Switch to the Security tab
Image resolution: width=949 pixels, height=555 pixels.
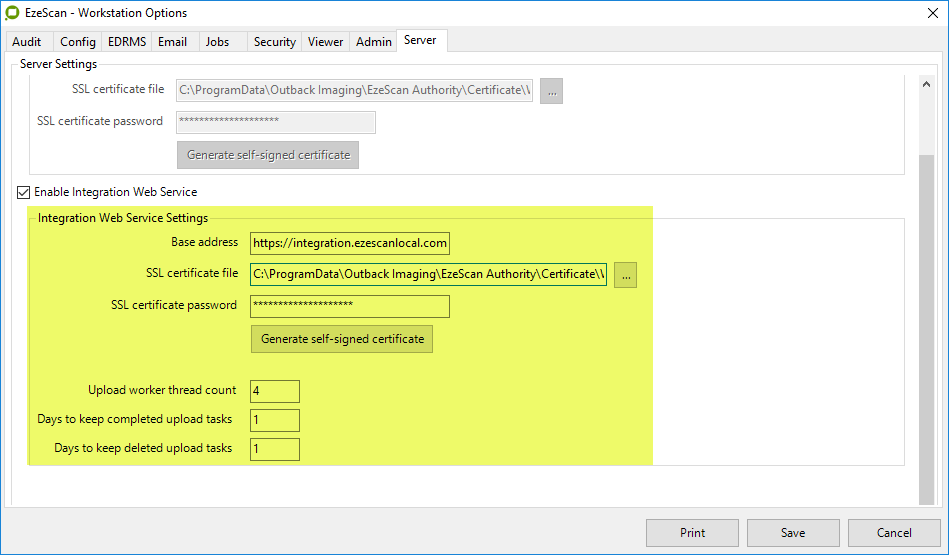coord(274,42)
